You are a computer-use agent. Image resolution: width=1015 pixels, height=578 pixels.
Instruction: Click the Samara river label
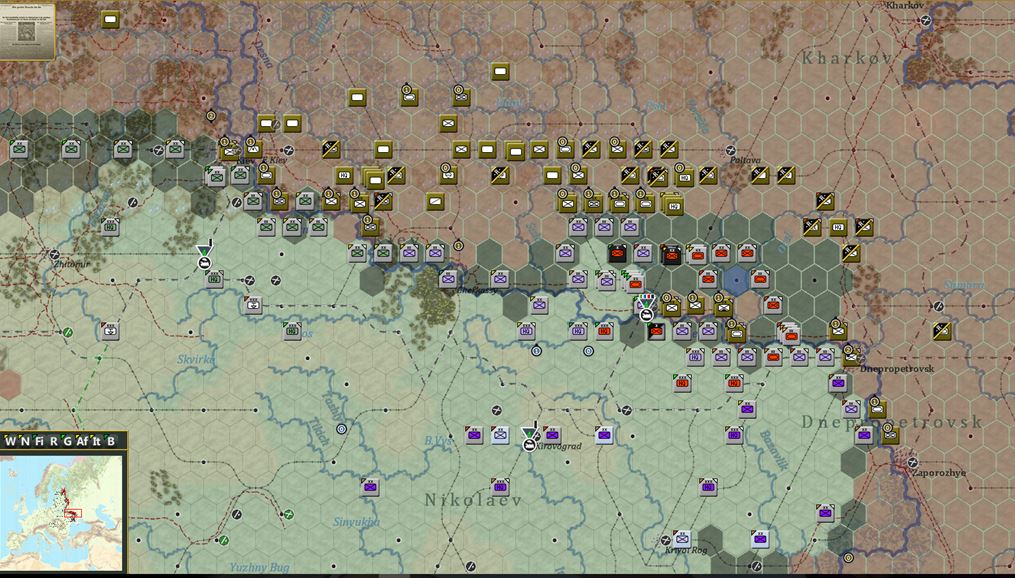(965, 285)
